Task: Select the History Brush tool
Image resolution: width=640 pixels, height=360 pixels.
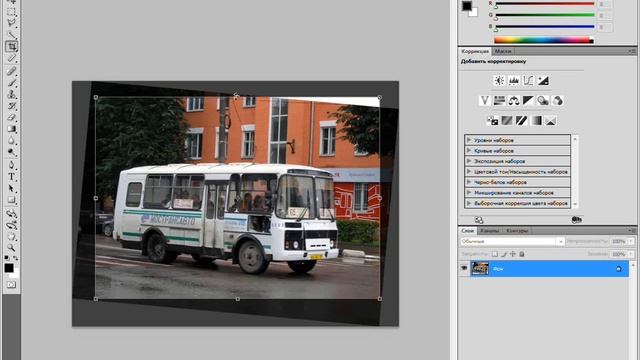Action: tap(11, 106)
